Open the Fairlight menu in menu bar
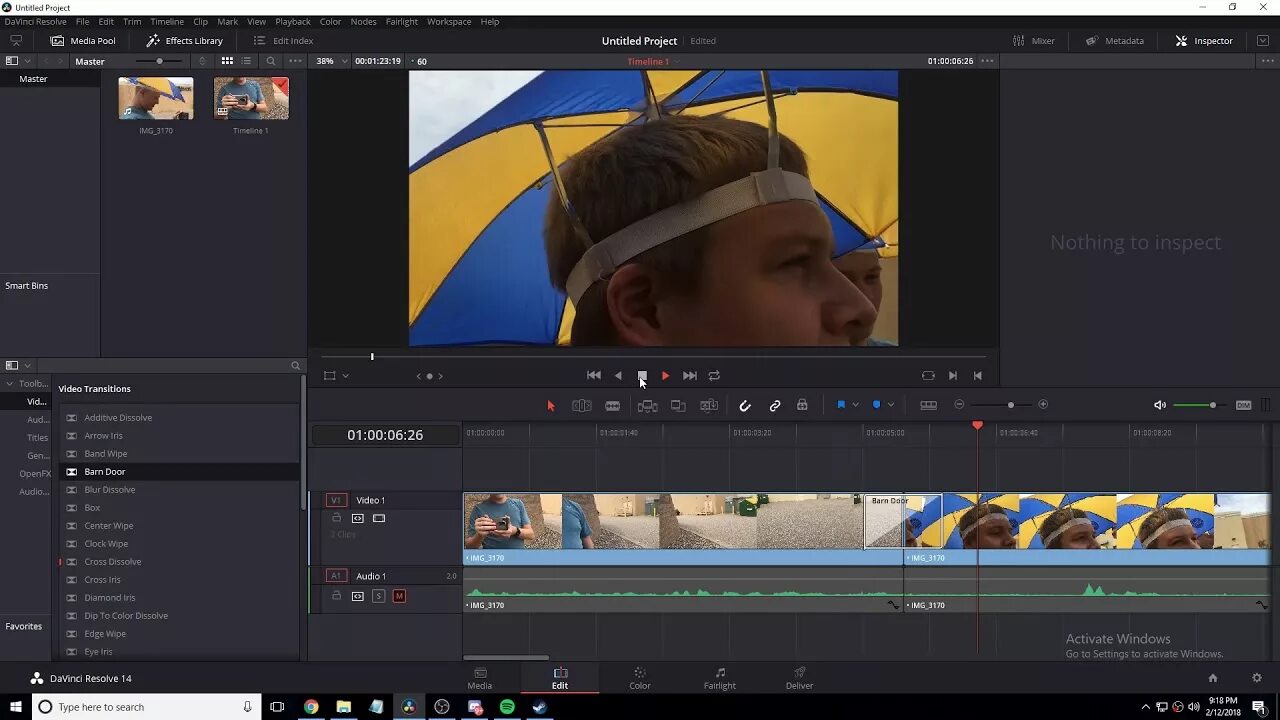 click(402, 22)
